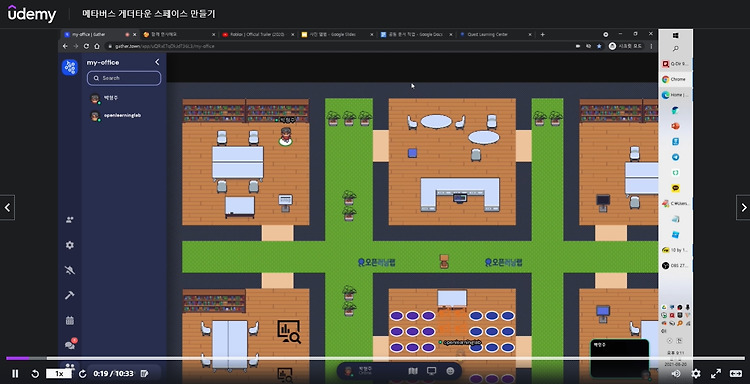
Task: Go back in Chrome
Action: pos(65,46)
